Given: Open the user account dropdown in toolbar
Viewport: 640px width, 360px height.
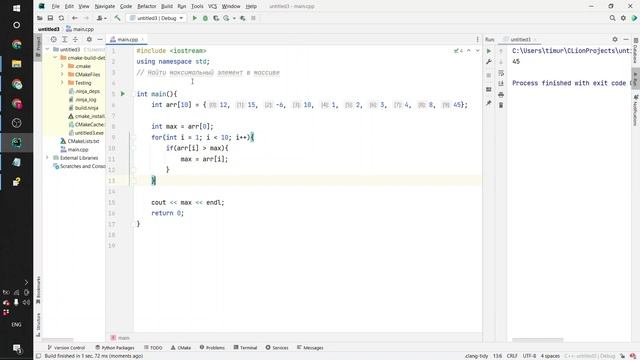Looking at the screenshot, I should click(102, 18).
